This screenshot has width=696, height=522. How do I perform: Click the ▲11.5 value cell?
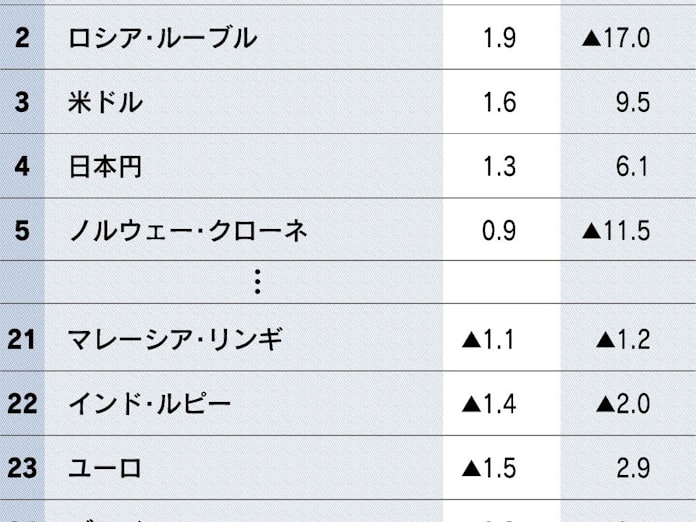[x=616, y=231]
